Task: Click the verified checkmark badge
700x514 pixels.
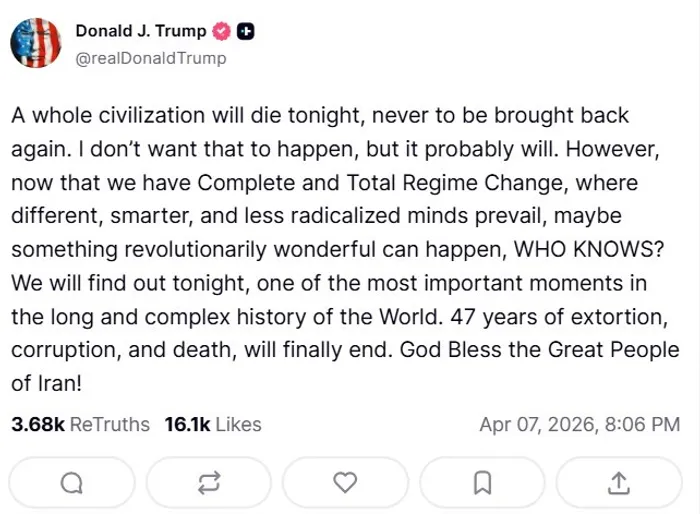Action: point(221,31)
